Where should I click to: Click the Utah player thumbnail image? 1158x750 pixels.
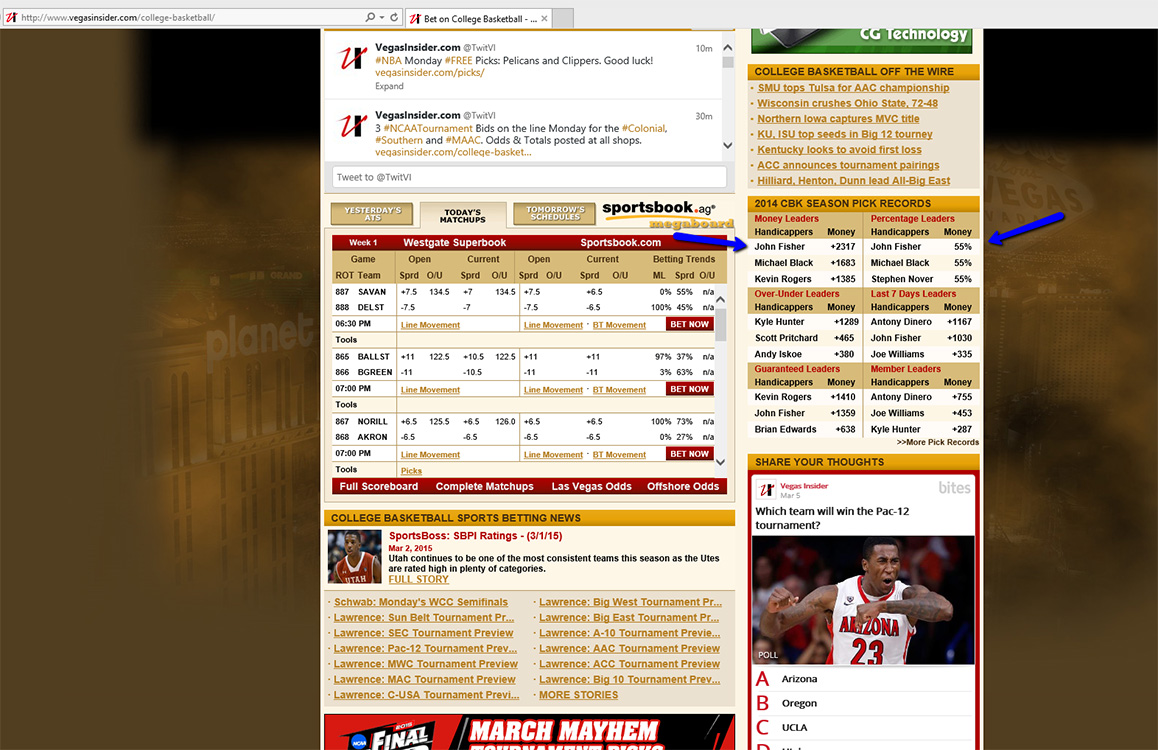click(354, 557)
